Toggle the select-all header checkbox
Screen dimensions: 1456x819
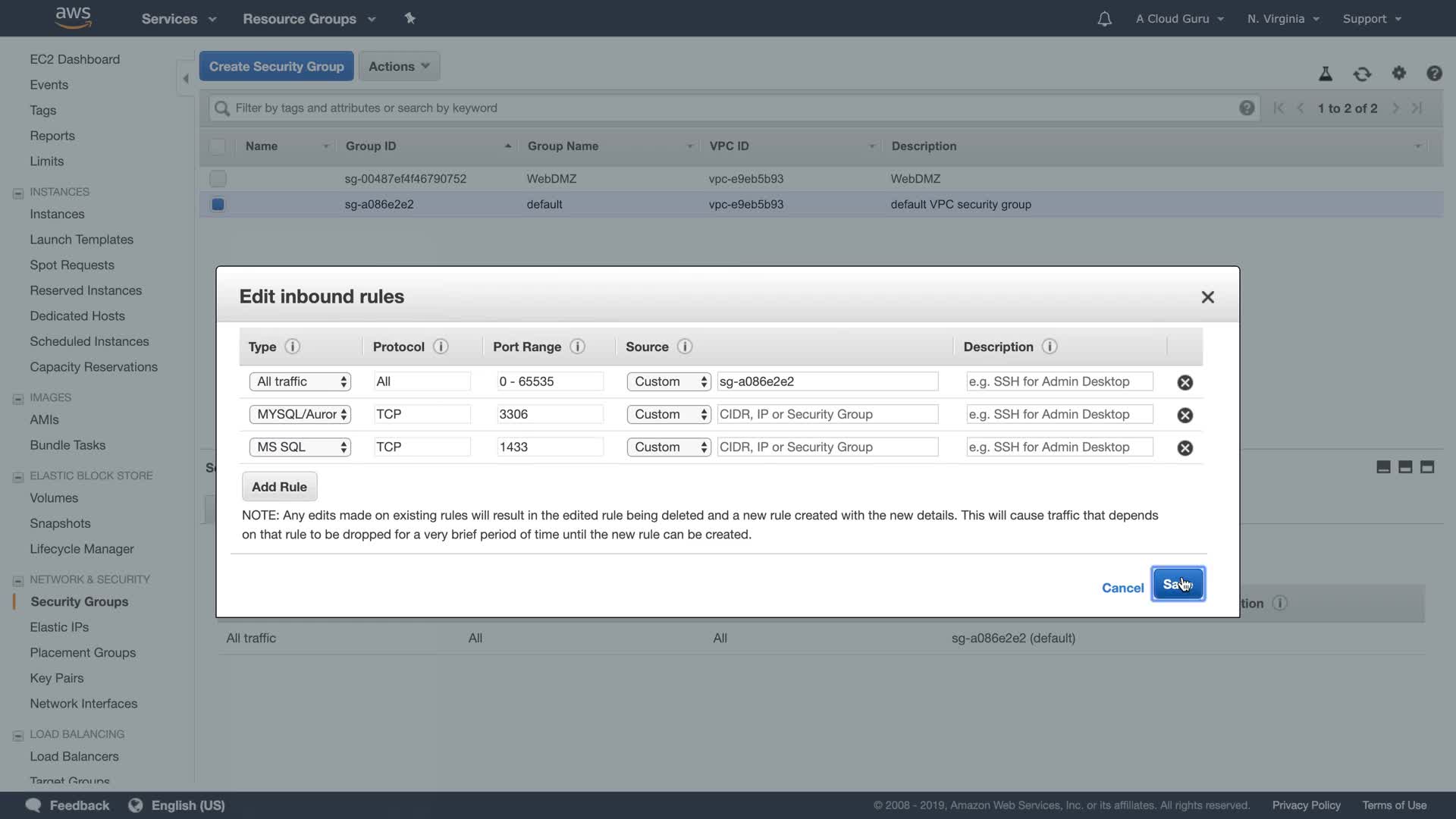click(x=218, y=146)
